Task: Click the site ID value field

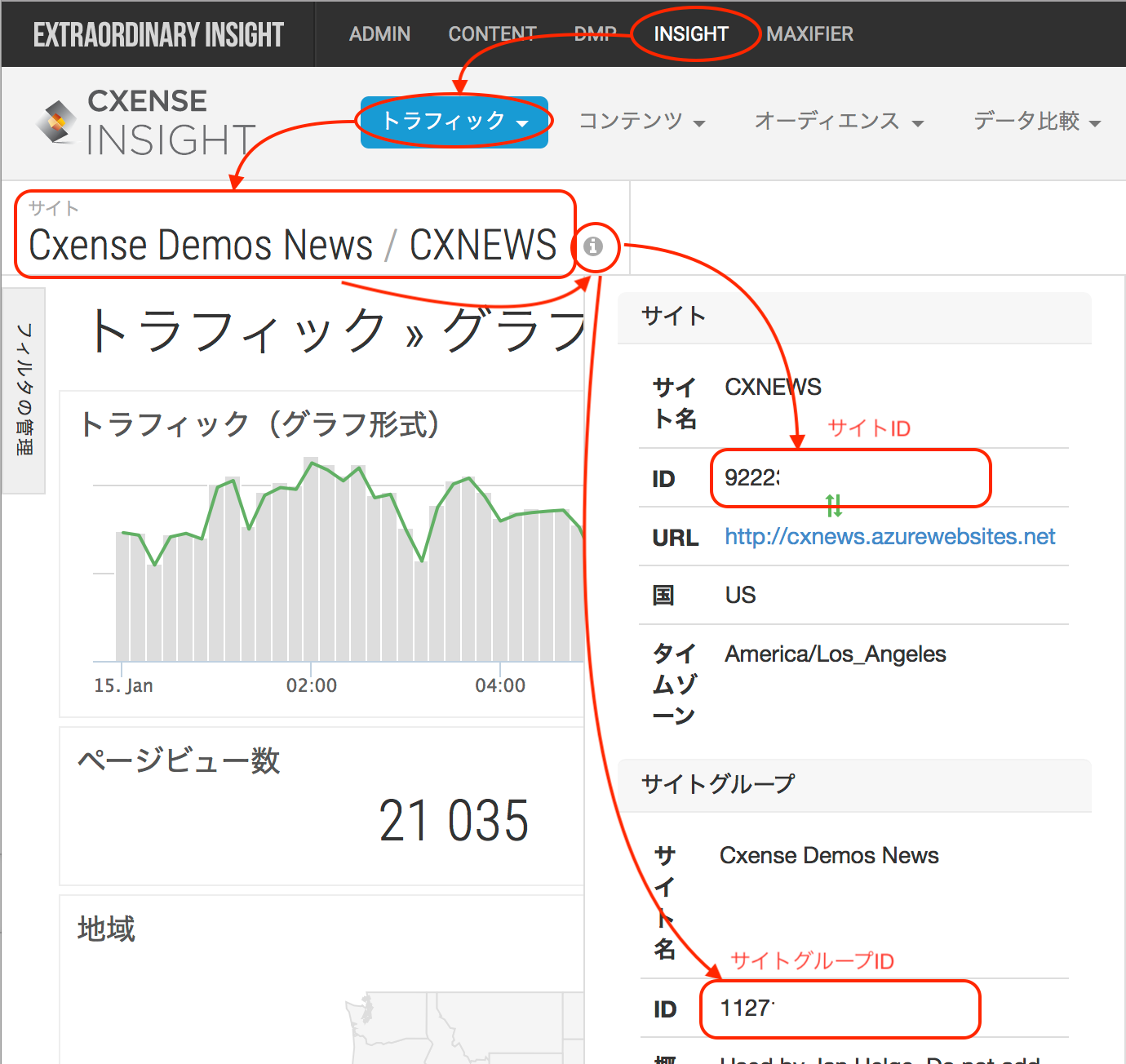Action: click(851, 478)
